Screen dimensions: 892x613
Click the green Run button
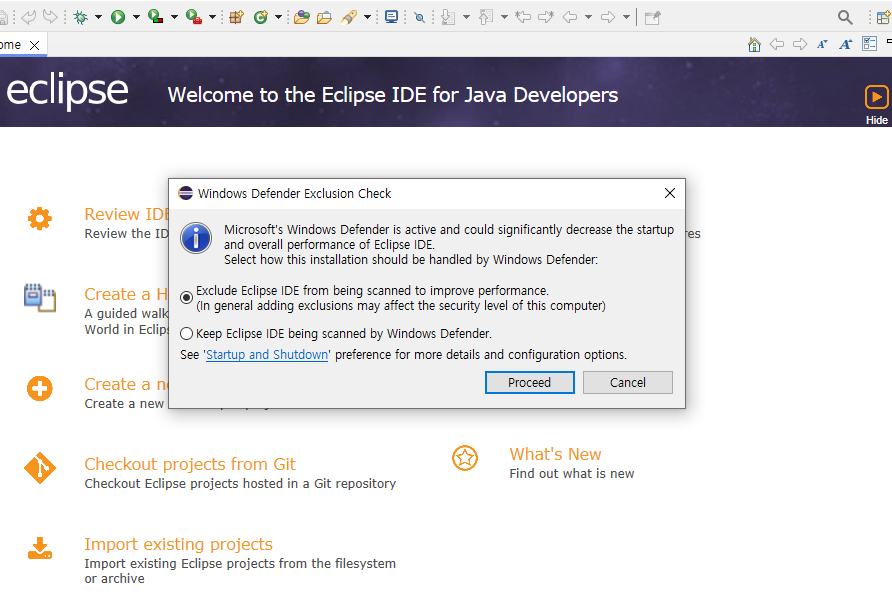tap(118, 17)
